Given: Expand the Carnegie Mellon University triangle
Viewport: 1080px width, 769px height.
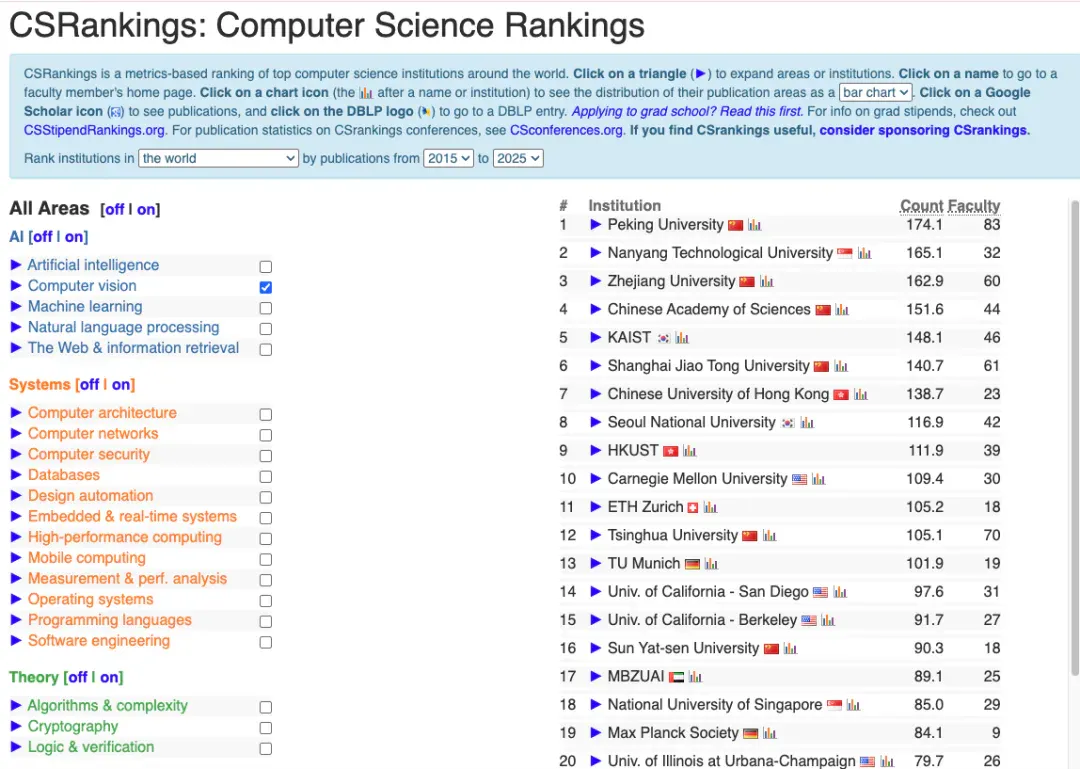Looking at the screenshot, I should point(596,479).
